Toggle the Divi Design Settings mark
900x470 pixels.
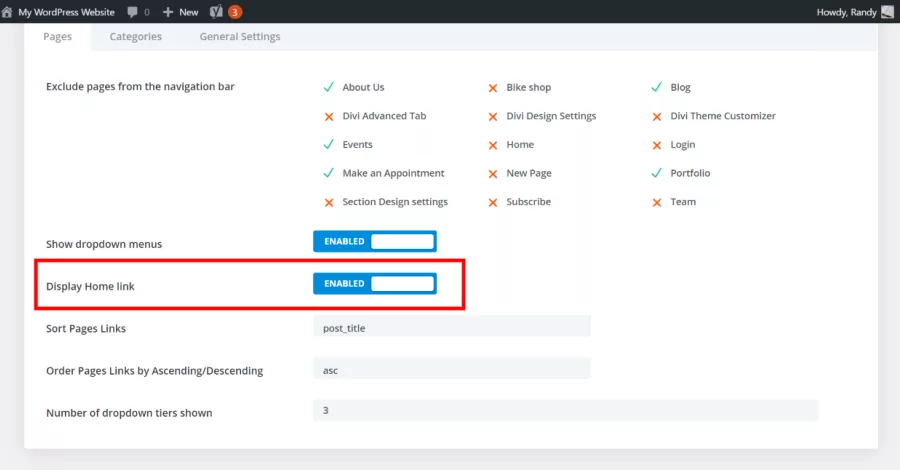492,116
